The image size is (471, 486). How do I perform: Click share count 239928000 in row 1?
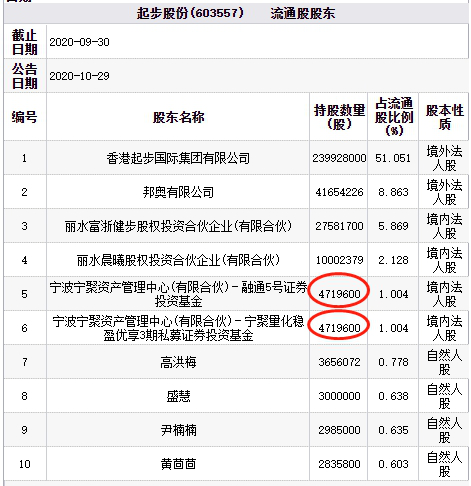tap(339, 158)
